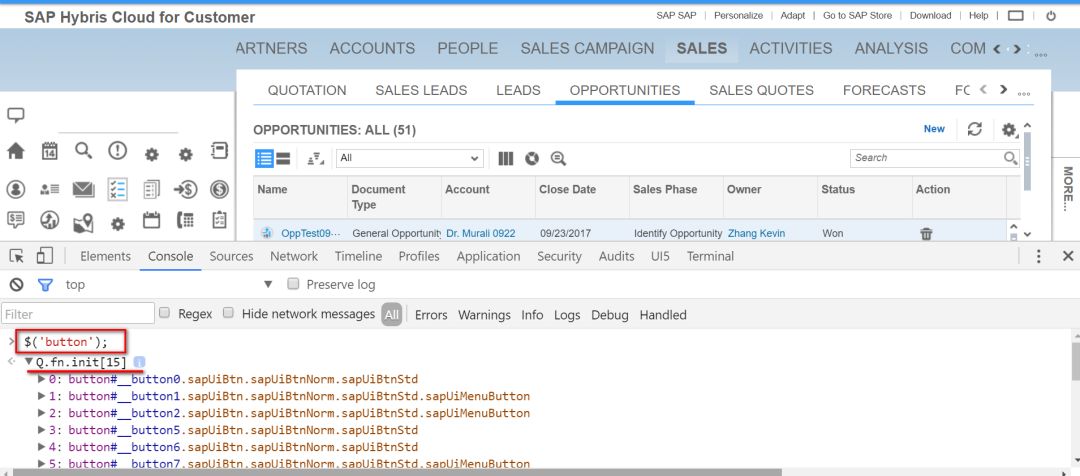Click the DevTools inspect element icon
This screenshot has height=476, width=1080.
(17, 256)
